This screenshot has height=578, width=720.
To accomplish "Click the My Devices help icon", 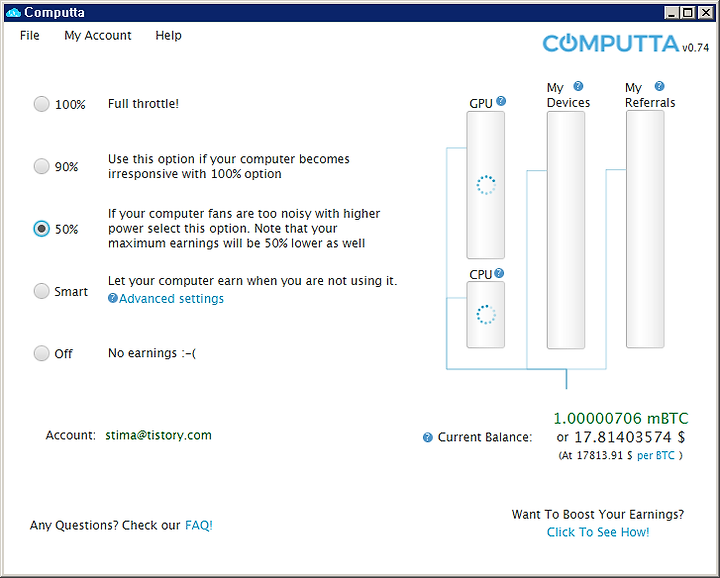I will (x=579, y=86).
